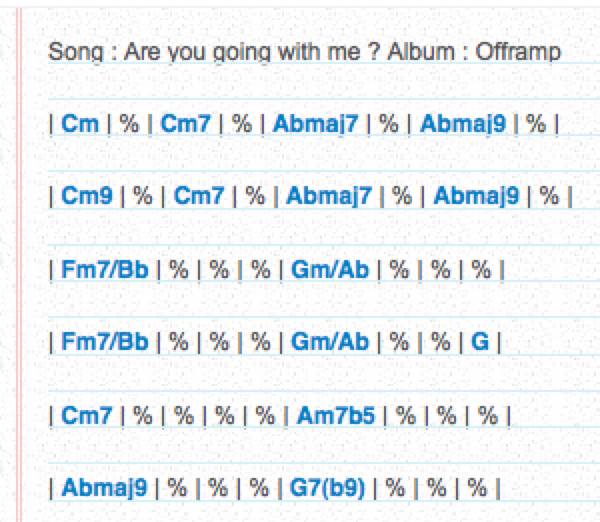Click Fm7/Bb chord in fourth row
This screenshot has height=522, width=600.
click(x=104, y=341)
